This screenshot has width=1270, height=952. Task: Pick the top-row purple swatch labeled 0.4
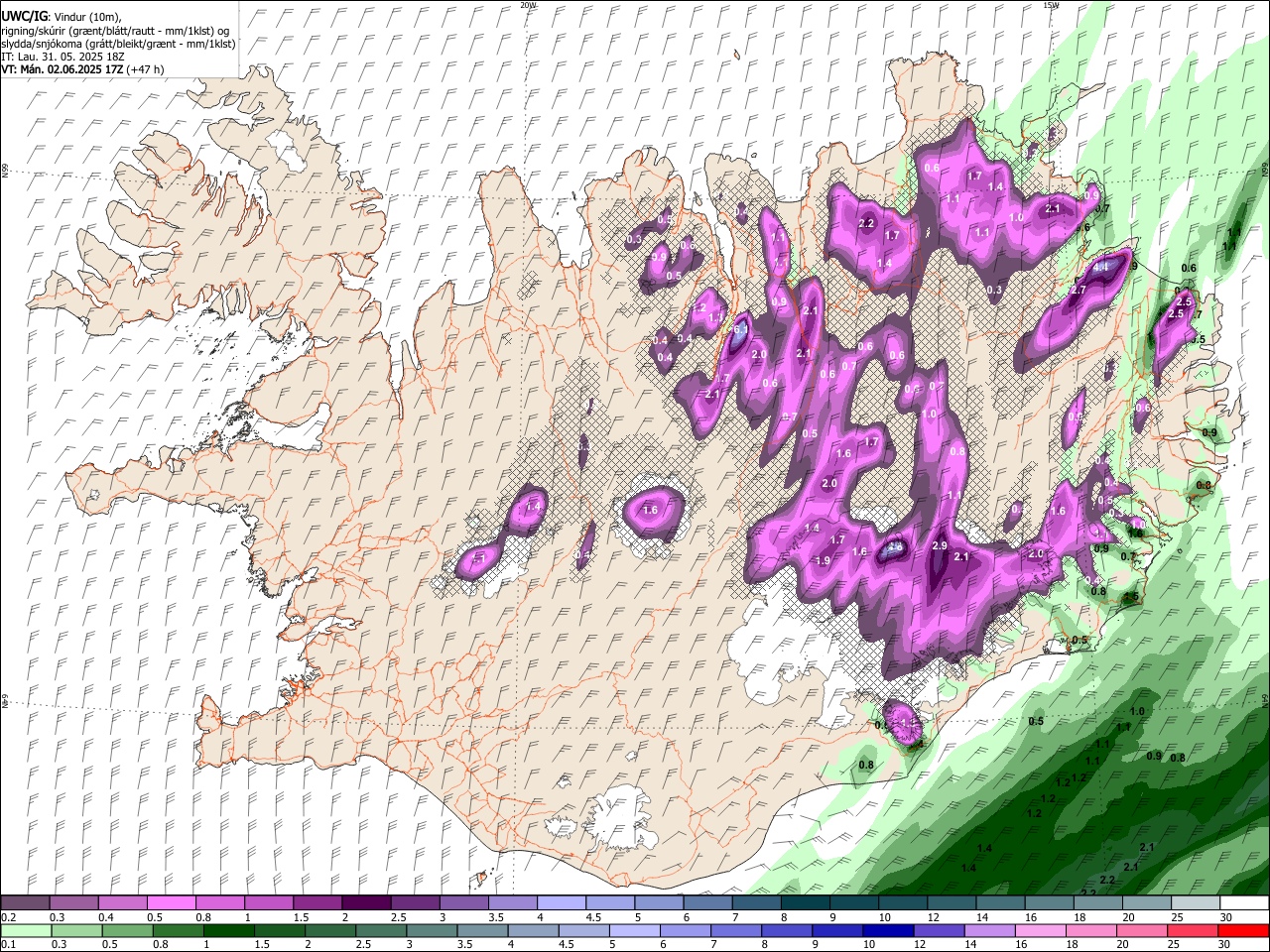pyautogui.click(x=122, y=903)
